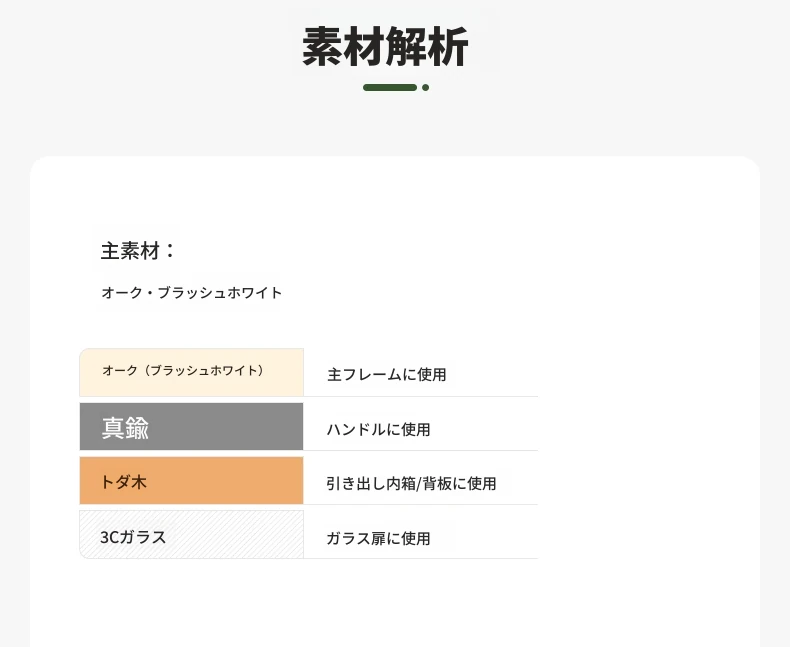Viewport: 790px width, 647px height.
Task: Click the オーク(ブラッシュホワイト) label text
Action: [x=183, y=370]
